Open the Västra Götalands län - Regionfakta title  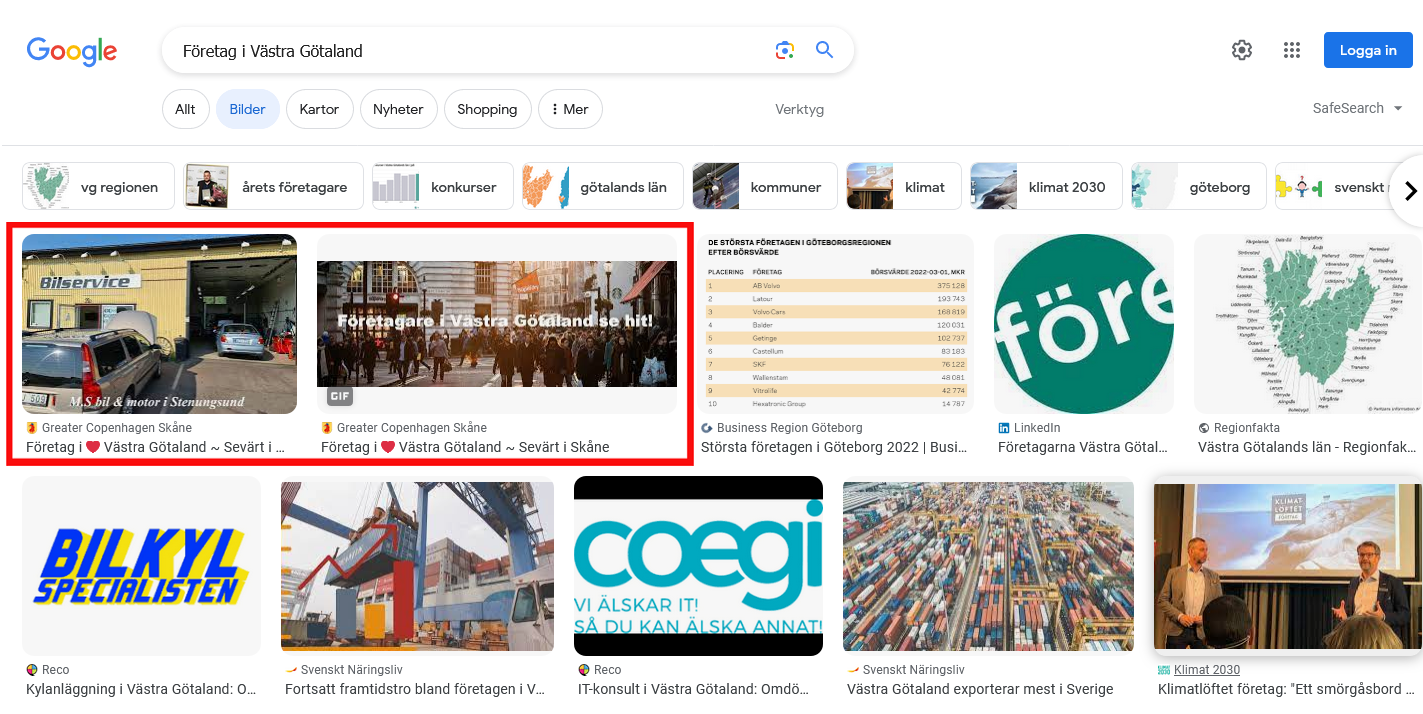click(1307, 447)
